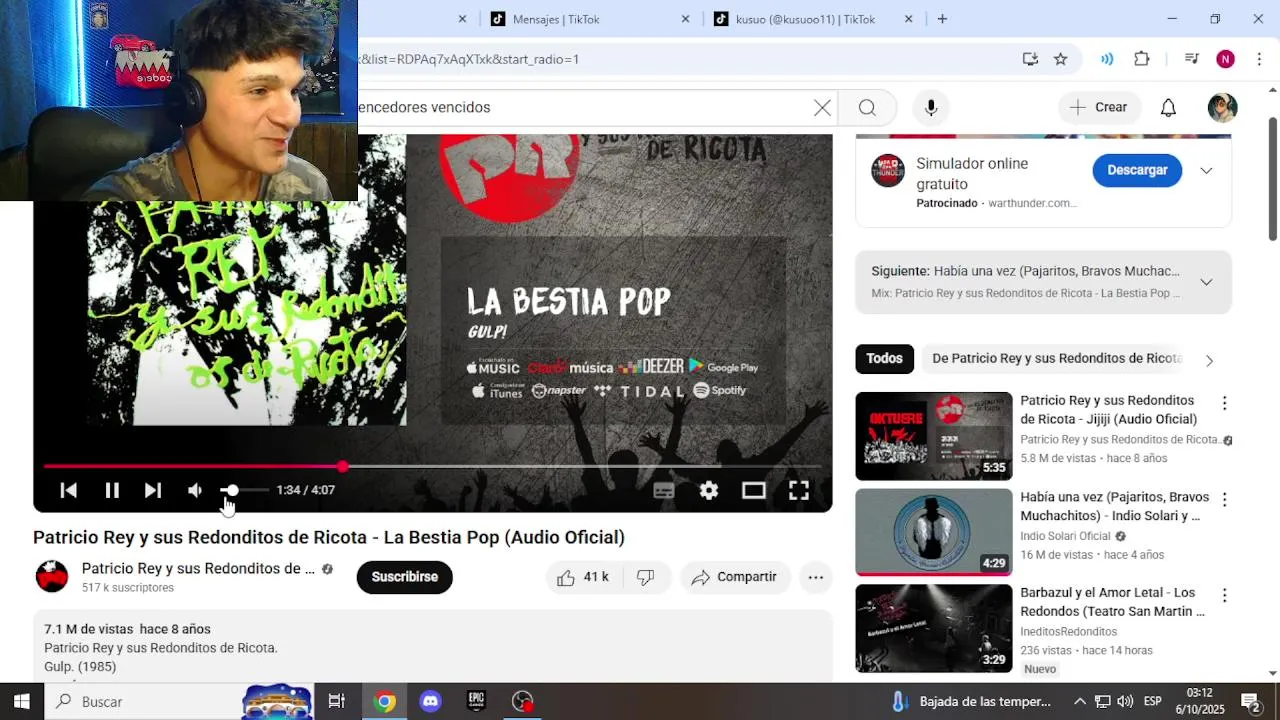Open more actions ellipsis below the video
Image resolution: width=1280 pixels, height=720 pixels.
[816, 577]
